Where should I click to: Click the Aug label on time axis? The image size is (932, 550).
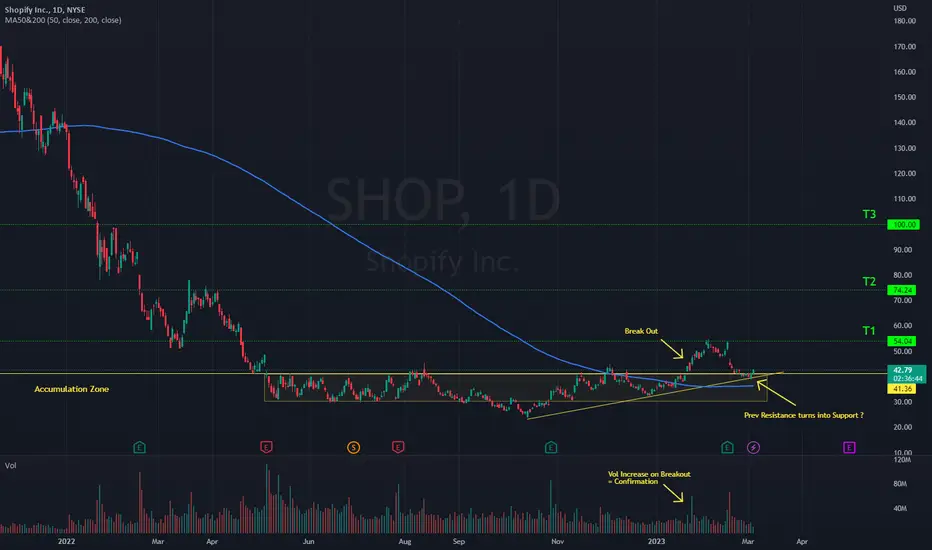pyautogui.click(x=405, y=542)
